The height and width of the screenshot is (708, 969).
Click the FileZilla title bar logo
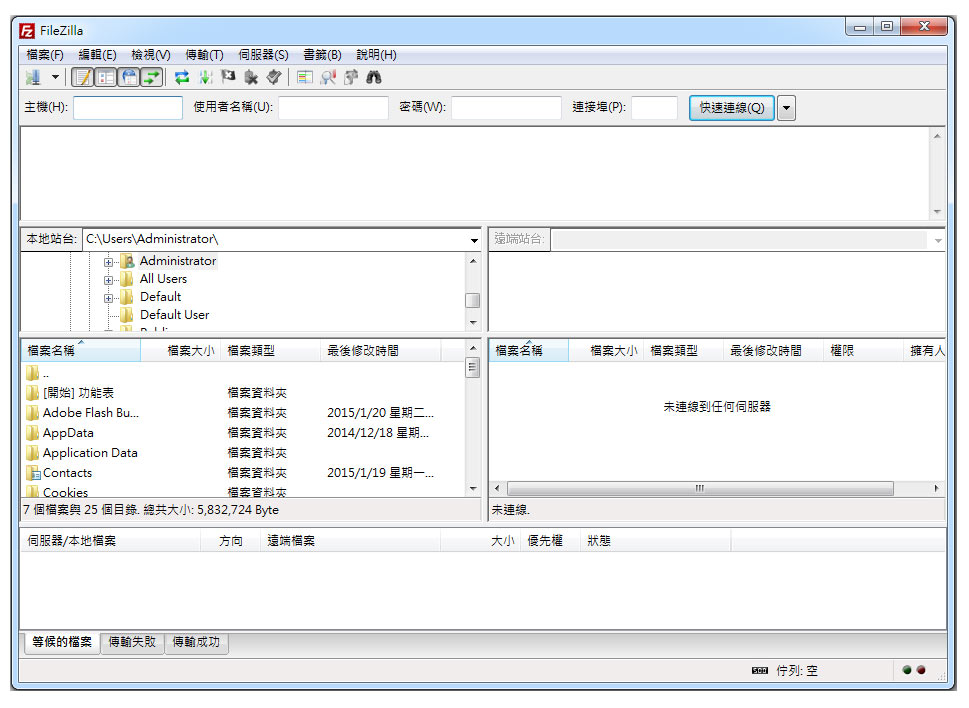(27, 30)
